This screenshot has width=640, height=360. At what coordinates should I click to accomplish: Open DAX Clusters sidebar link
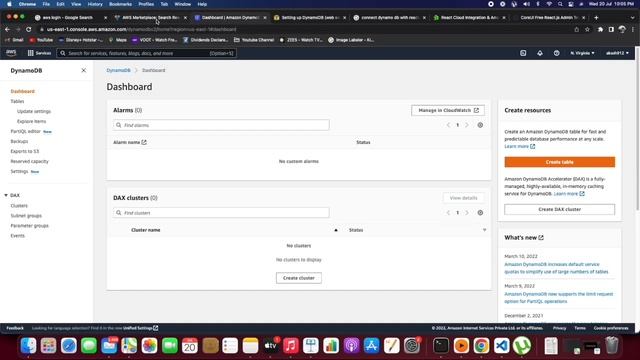click(x=19, y=206)
